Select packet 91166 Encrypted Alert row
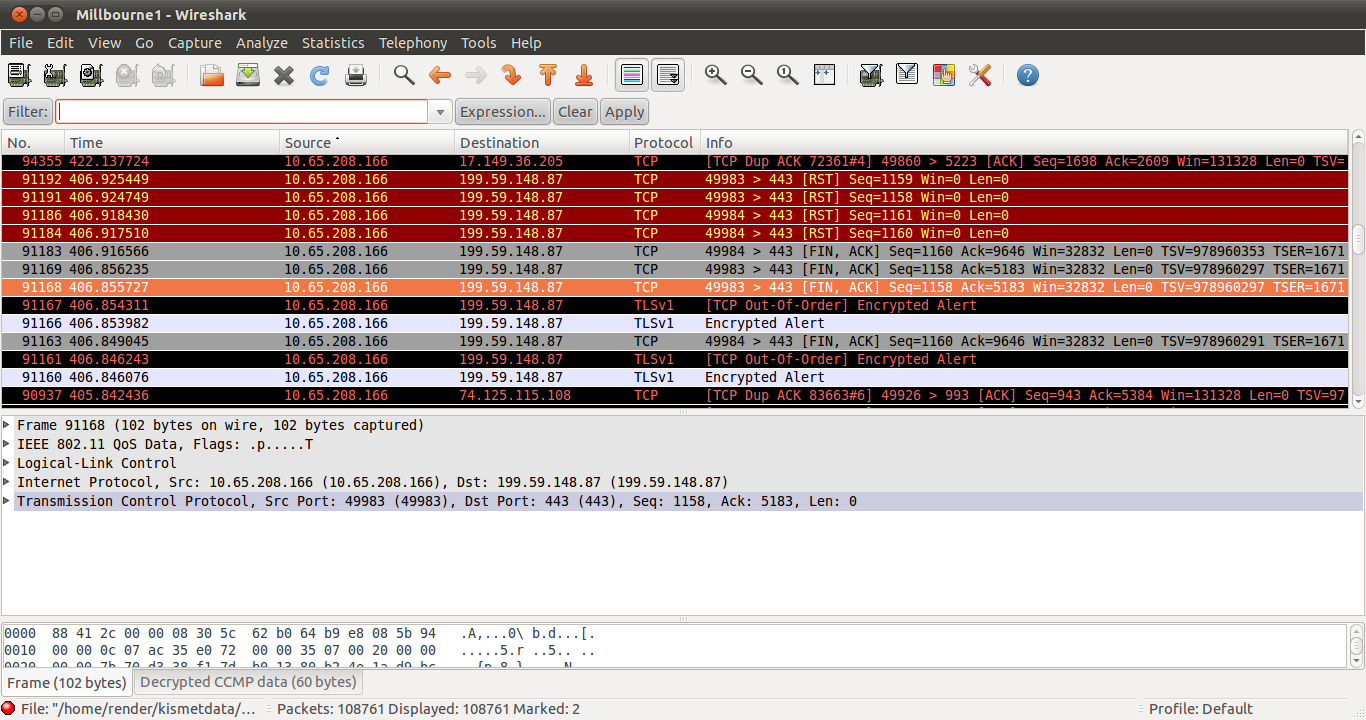 point(675,323)
